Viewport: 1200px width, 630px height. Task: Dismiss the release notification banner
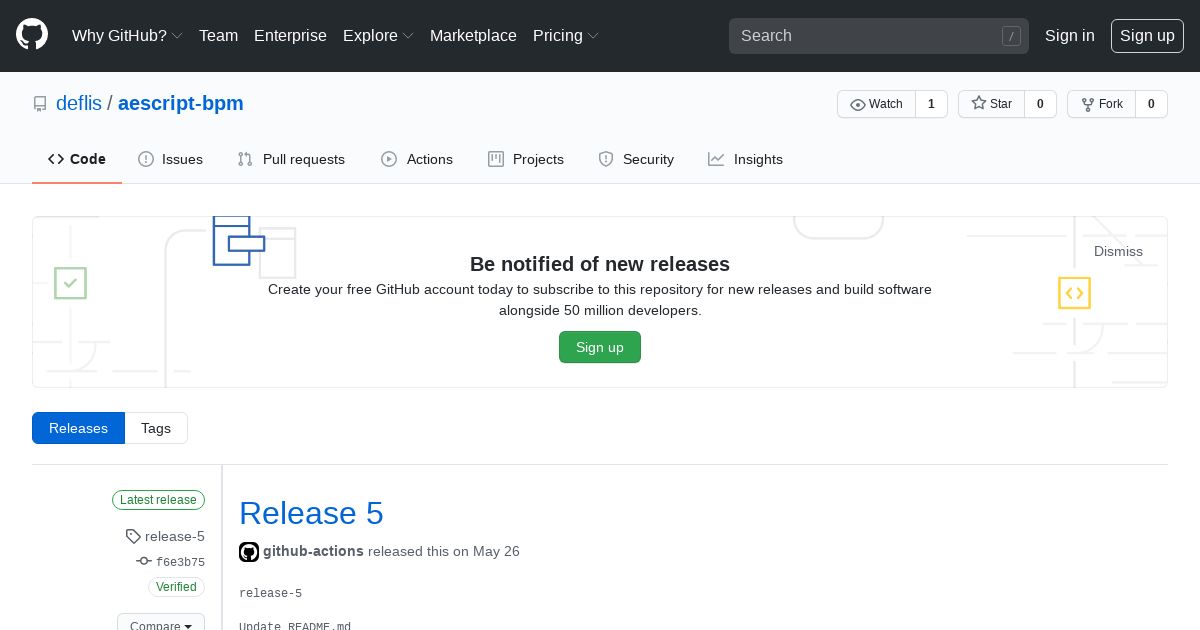click(x=1118, y=251)
